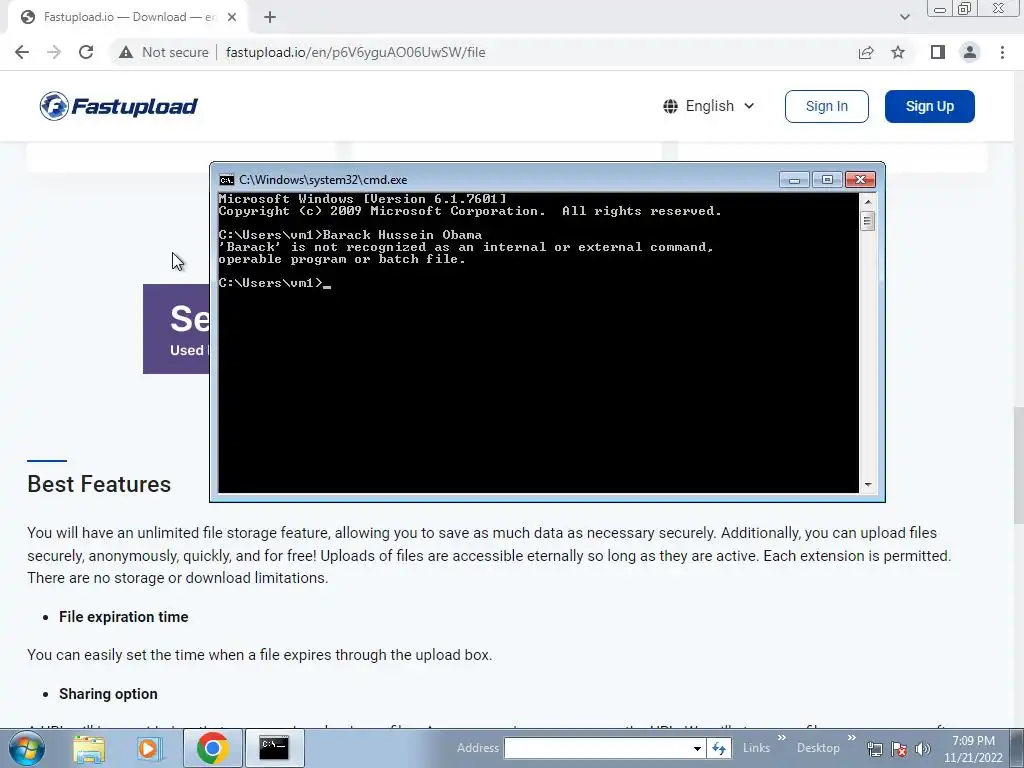
Task: Open the Windows Start menu
Action: click(x=26, y=748)
